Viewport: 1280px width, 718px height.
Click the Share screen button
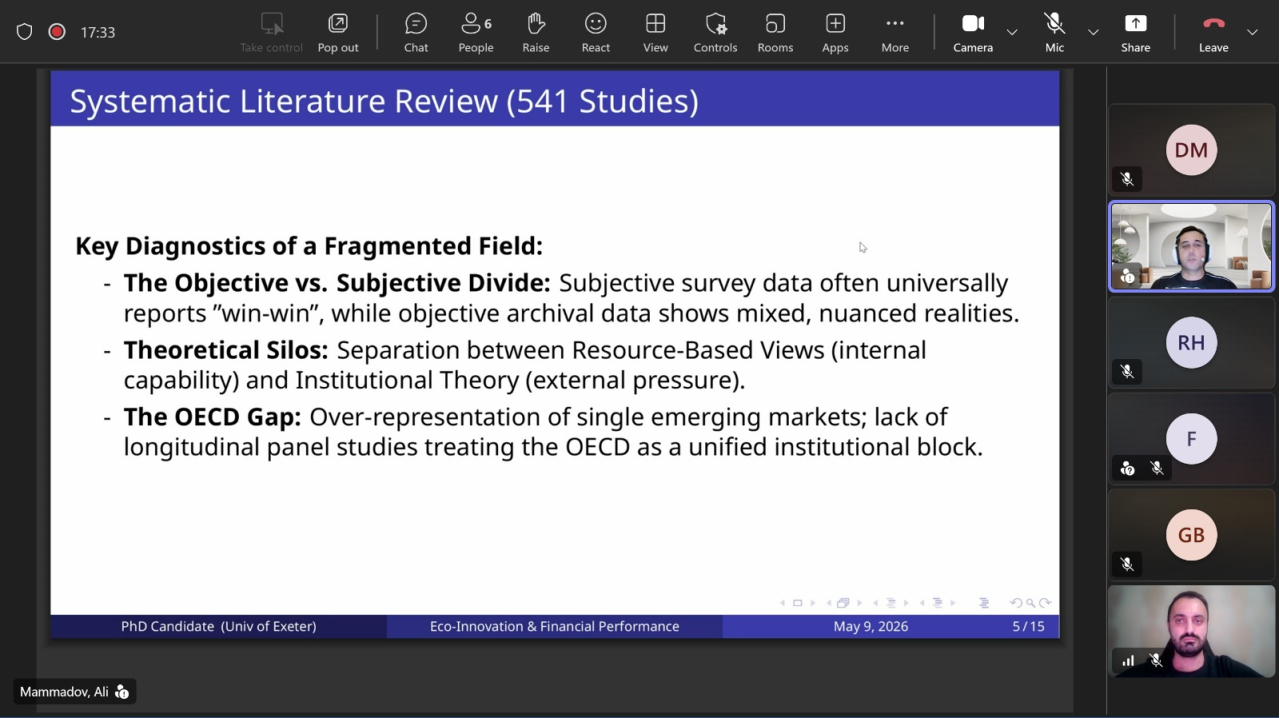pyautogui.click(x=1135, y=32)
